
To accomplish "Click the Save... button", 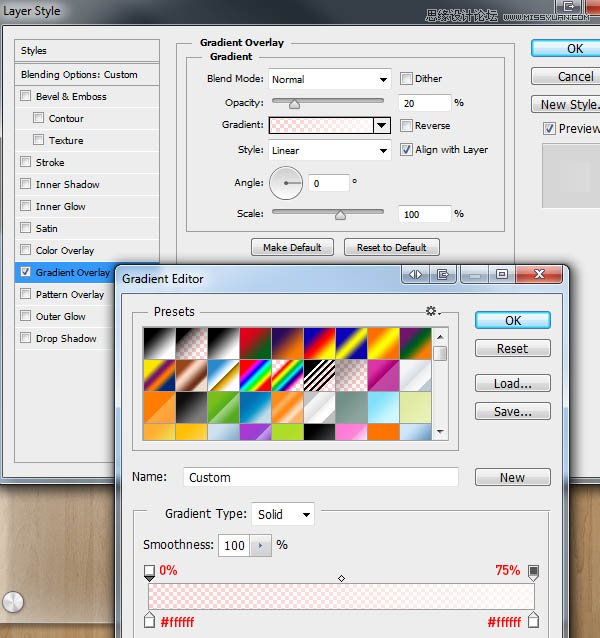I will point(513,411).
